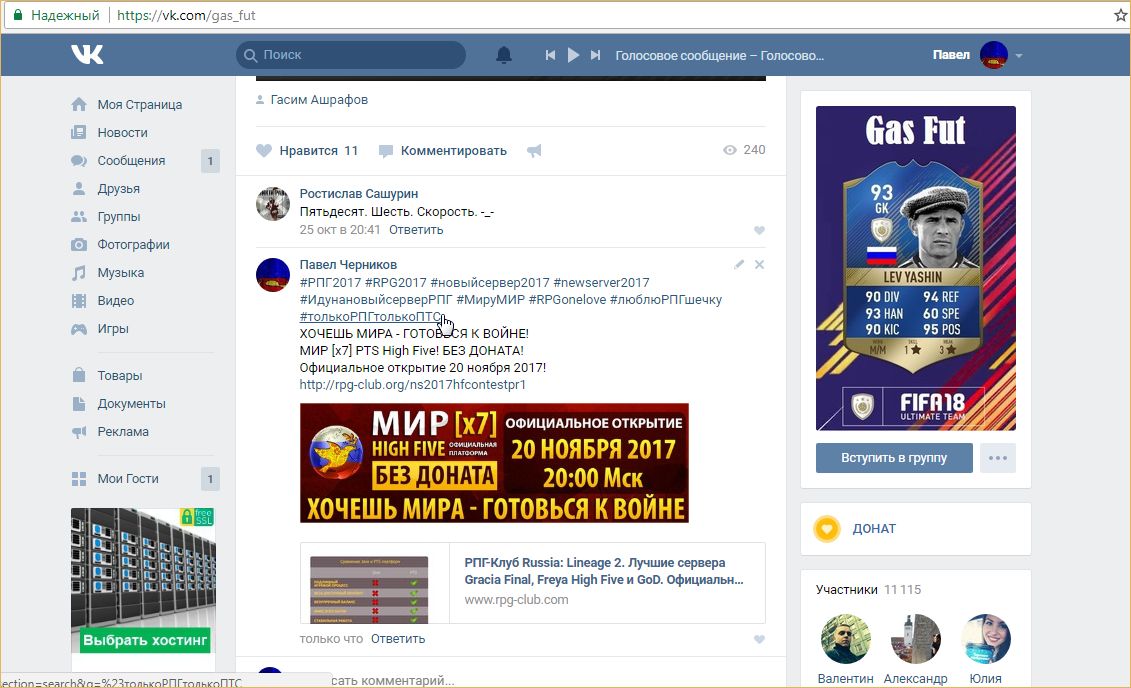Click the browser address bar URL
The width and height of the screenshot is (1131, 688).
186,15
